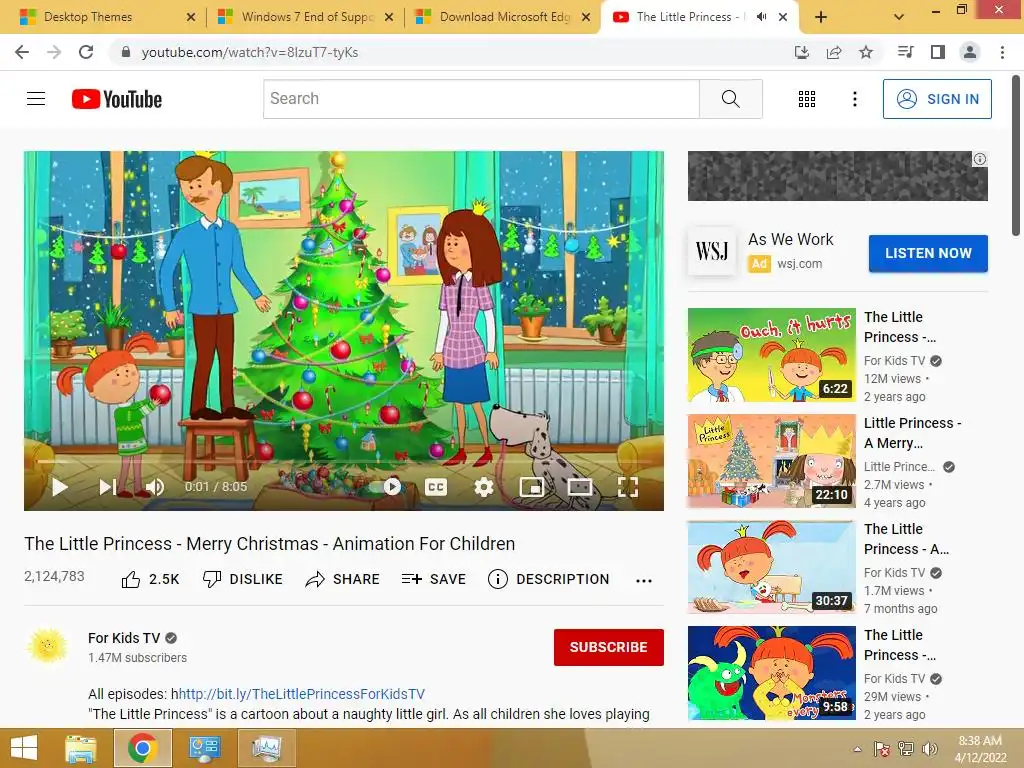Open the For Kids TV channel name
The height and width of the screenshot is (768, 1024).
click(124, 638)
